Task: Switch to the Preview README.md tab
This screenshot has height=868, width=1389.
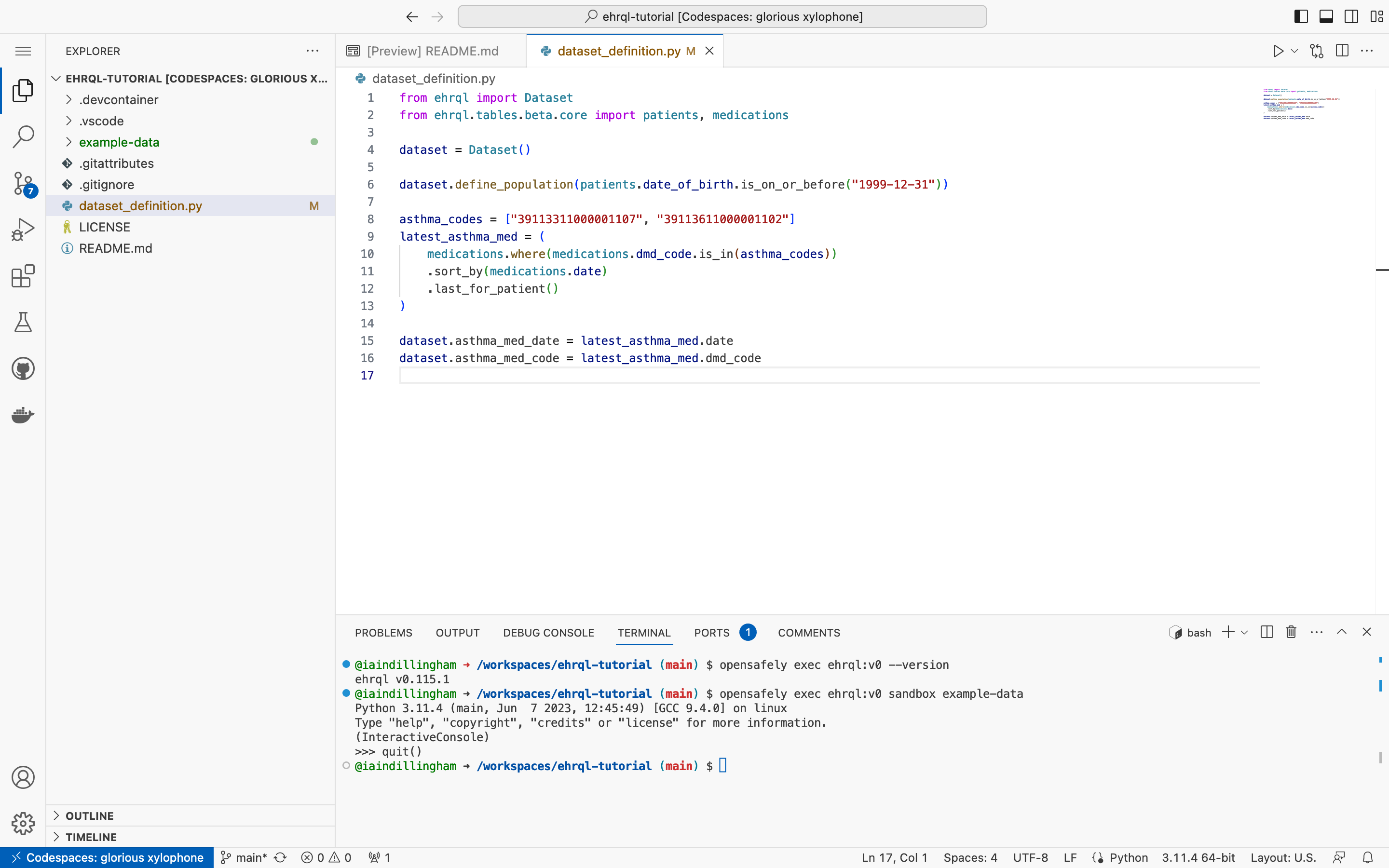Action: [431, 51]
